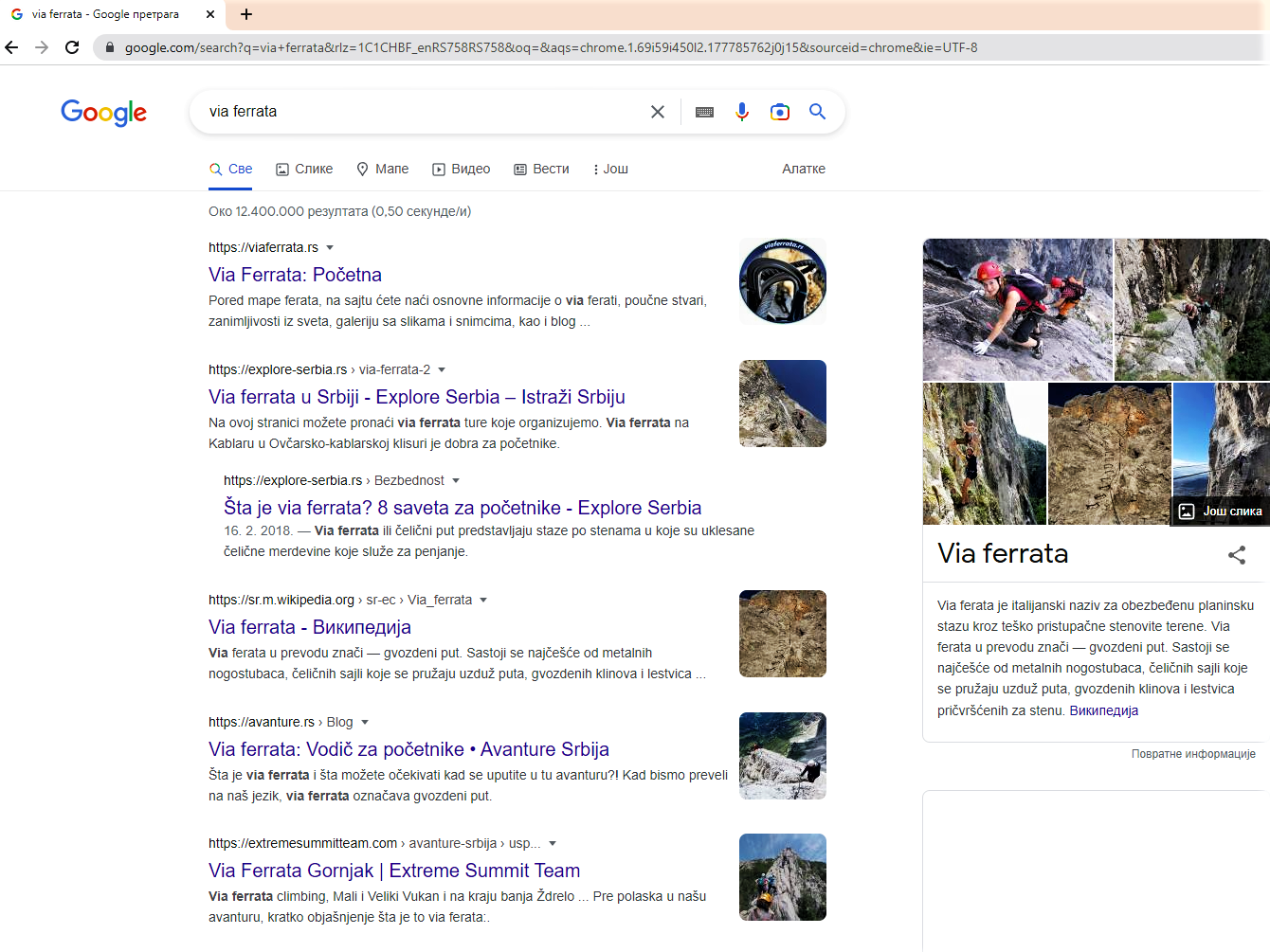Expand options arrow next to viaferrata.rs

pos(330,248)
